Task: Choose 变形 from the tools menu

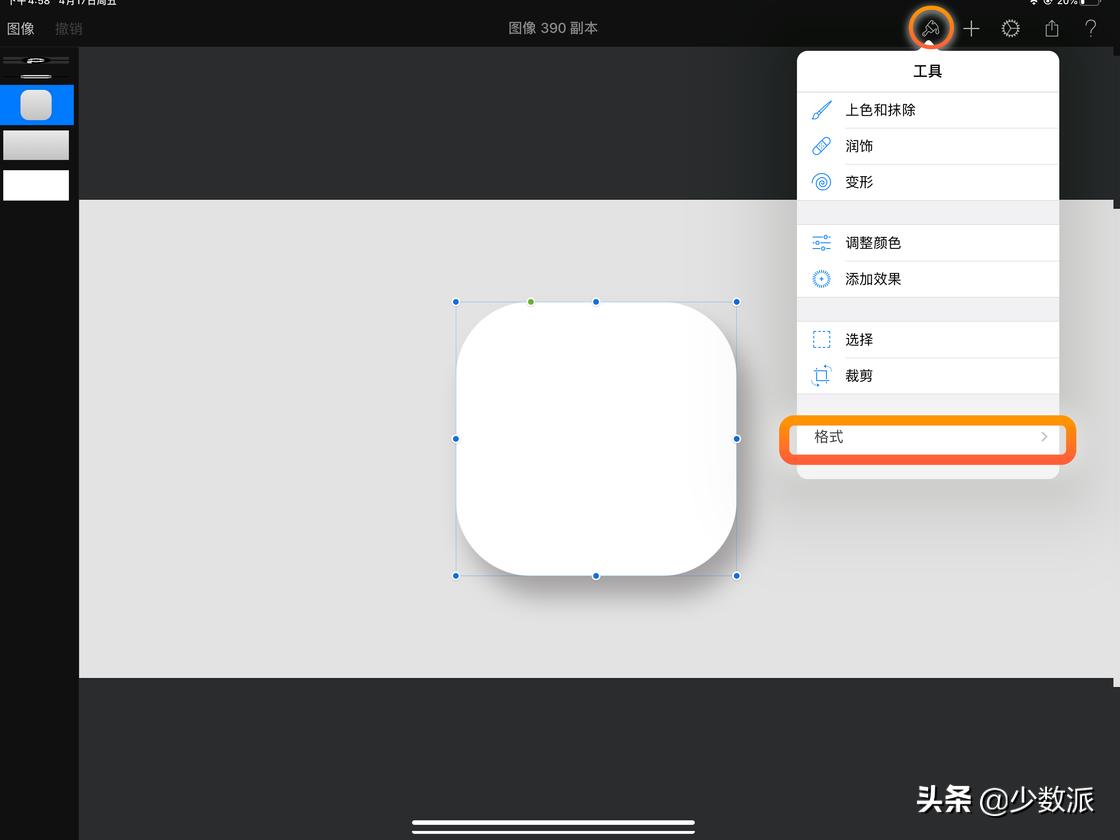Action: (928, 182)
